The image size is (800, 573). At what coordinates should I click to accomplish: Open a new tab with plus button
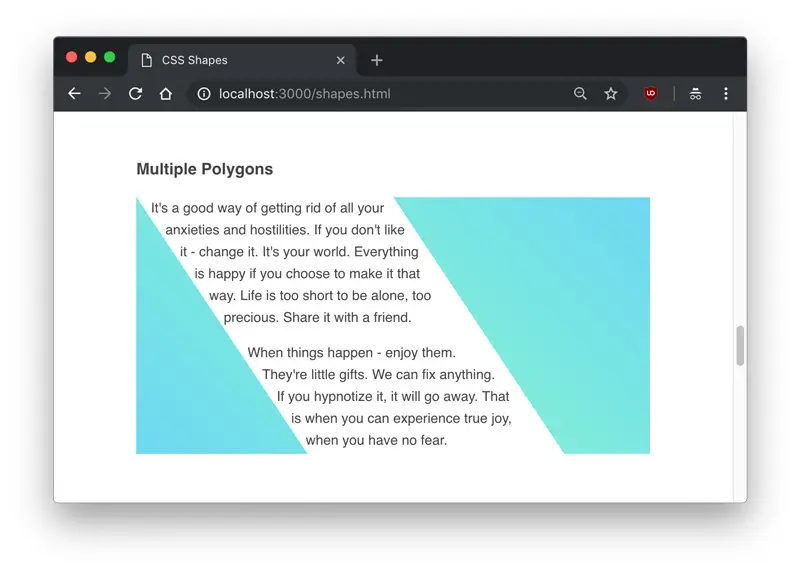point(377,60)
